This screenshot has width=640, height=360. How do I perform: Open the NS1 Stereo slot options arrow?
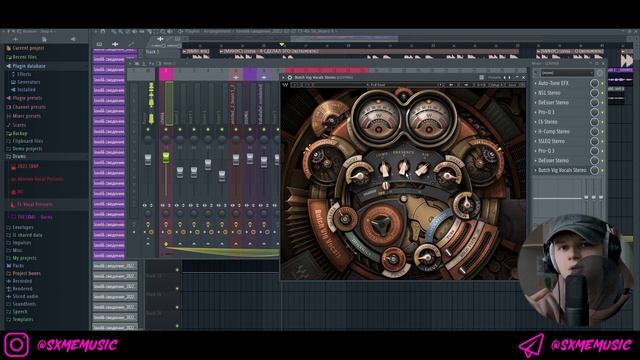point(536,93)
